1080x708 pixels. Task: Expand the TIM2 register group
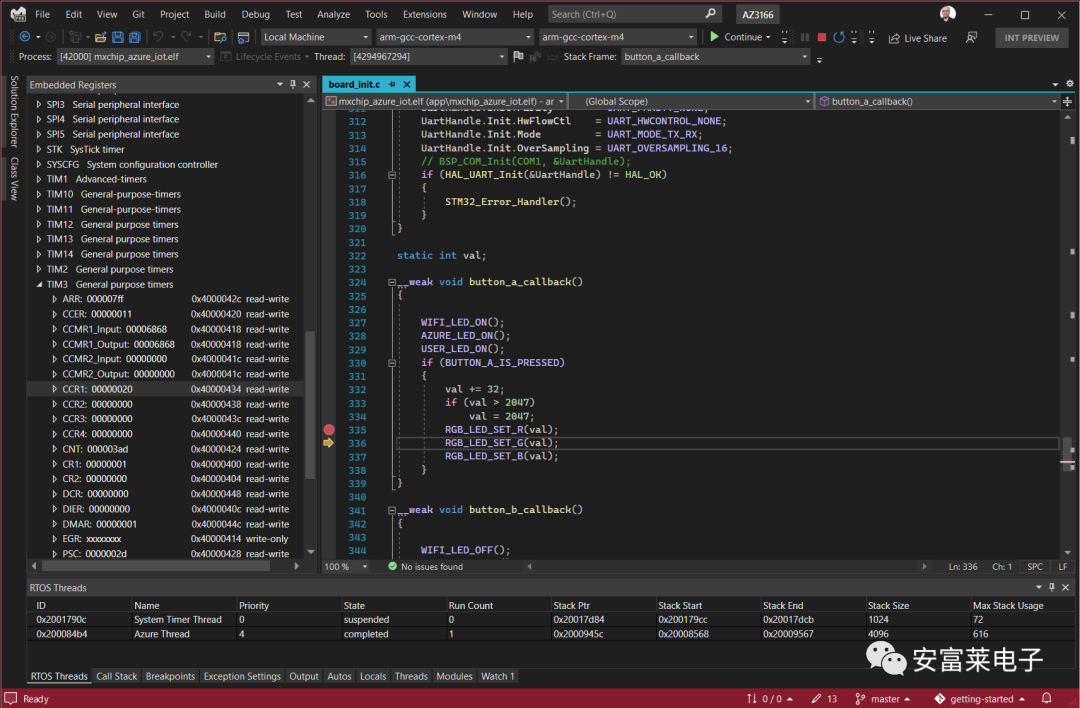(39, 269)
